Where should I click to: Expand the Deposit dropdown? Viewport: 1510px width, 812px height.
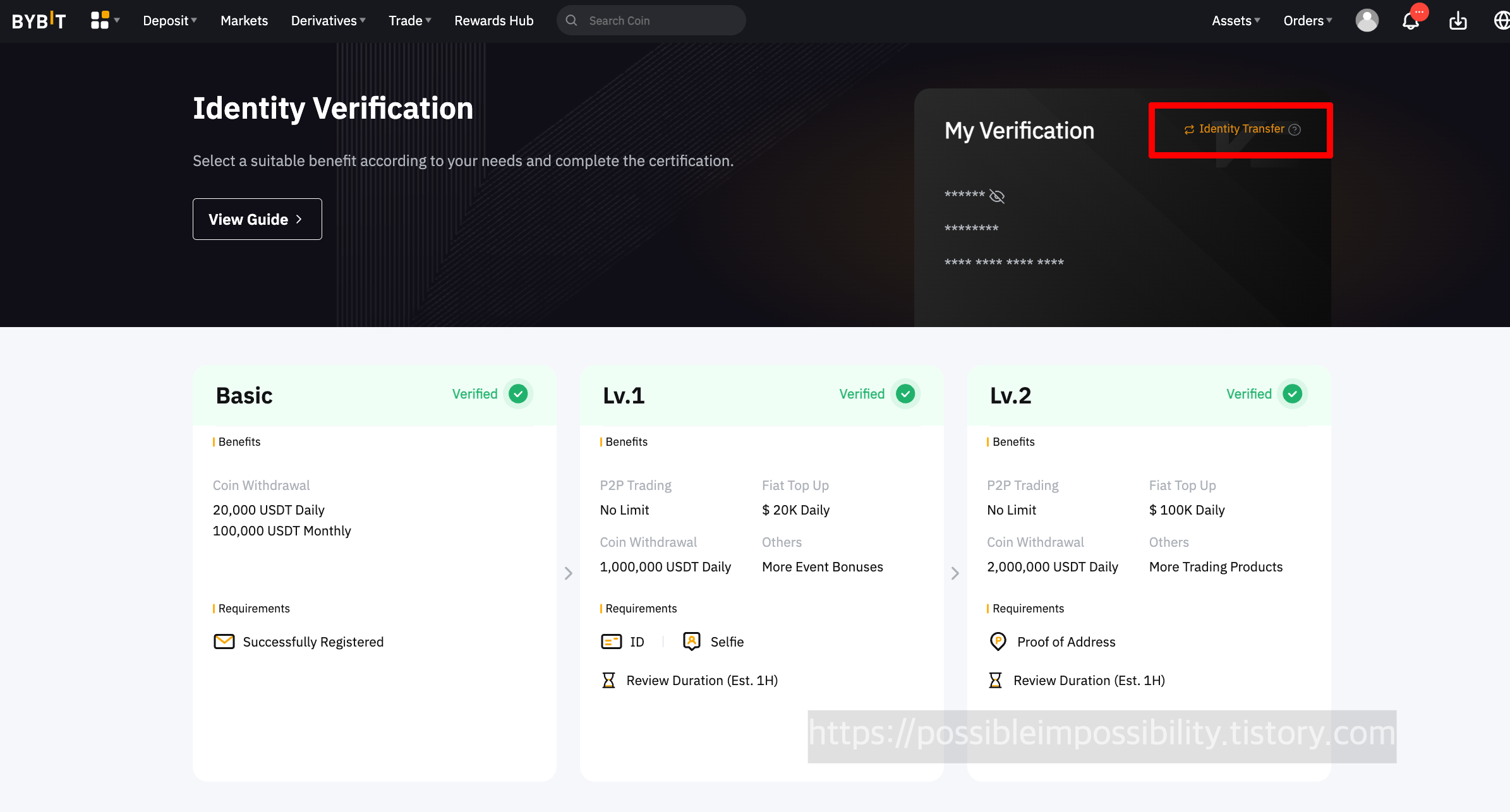[169, 21]
